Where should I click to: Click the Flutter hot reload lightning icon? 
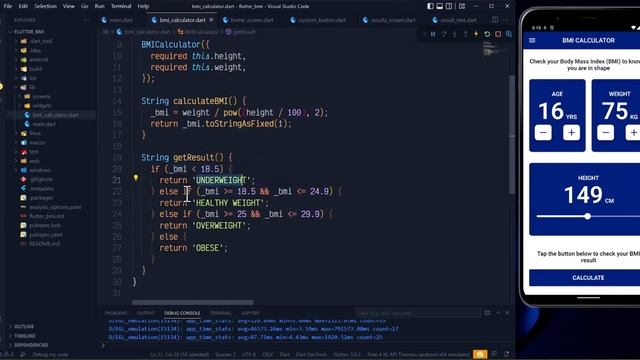tap(476, 34)
